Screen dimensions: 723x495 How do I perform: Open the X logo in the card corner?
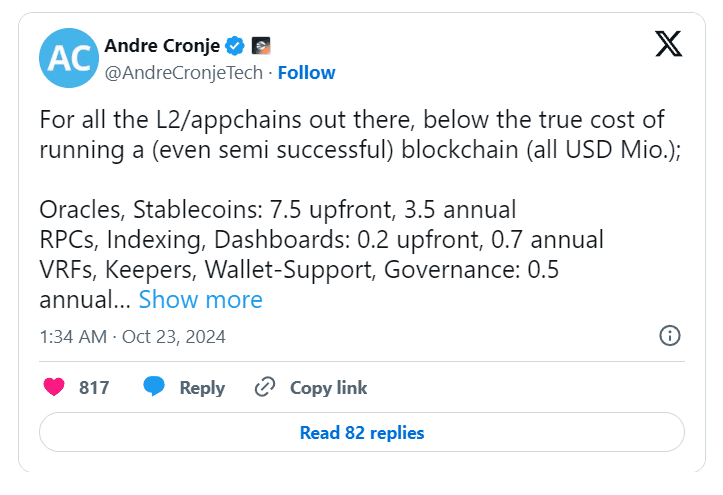coord(669,44)
